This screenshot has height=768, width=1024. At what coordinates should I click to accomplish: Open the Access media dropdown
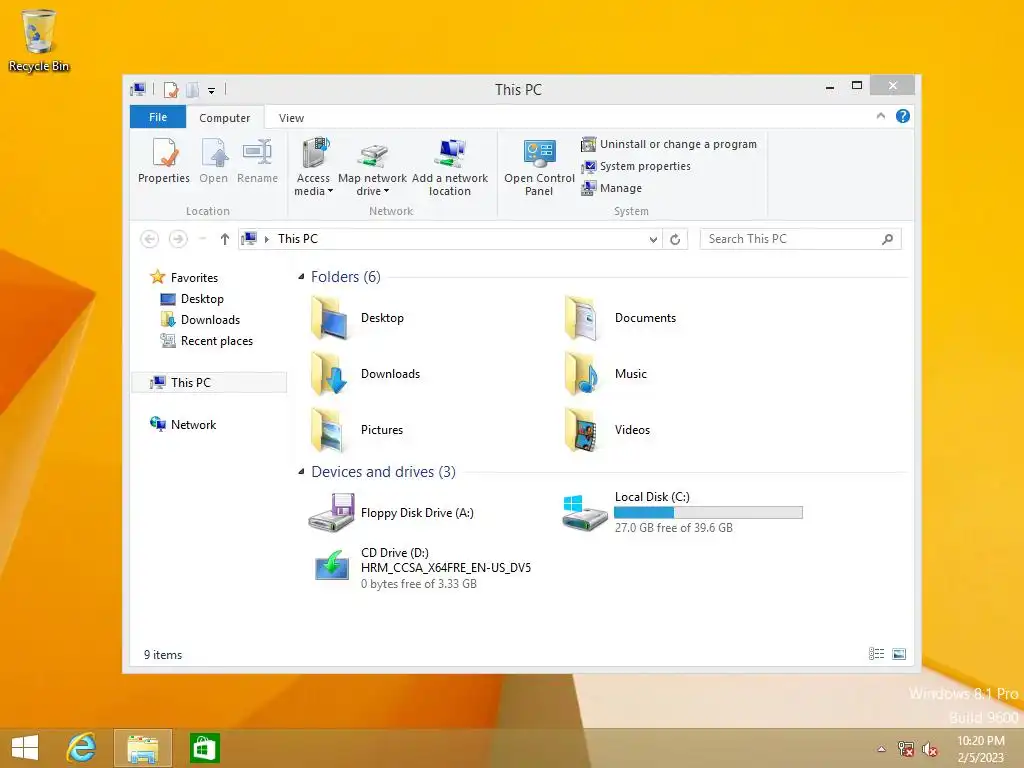coord(313,167)
